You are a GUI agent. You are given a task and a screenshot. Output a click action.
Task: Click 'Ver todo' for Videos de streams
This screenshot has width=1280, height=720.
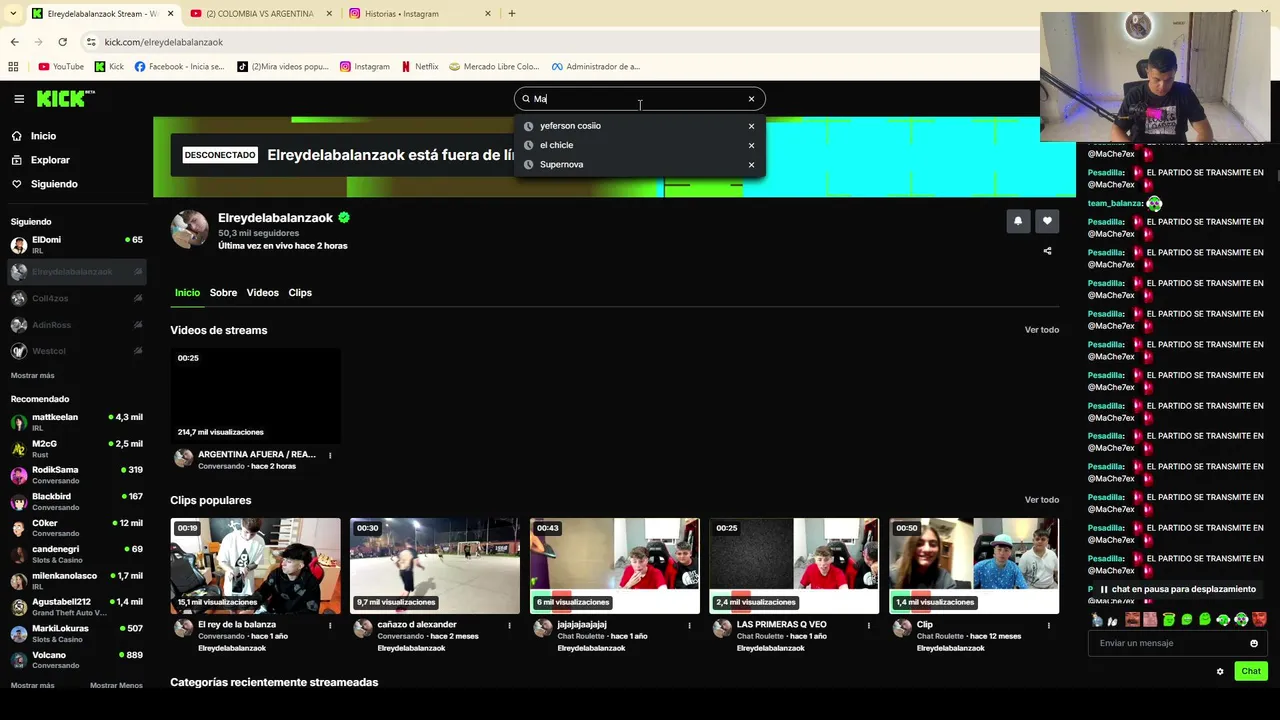pos(1041,330)
